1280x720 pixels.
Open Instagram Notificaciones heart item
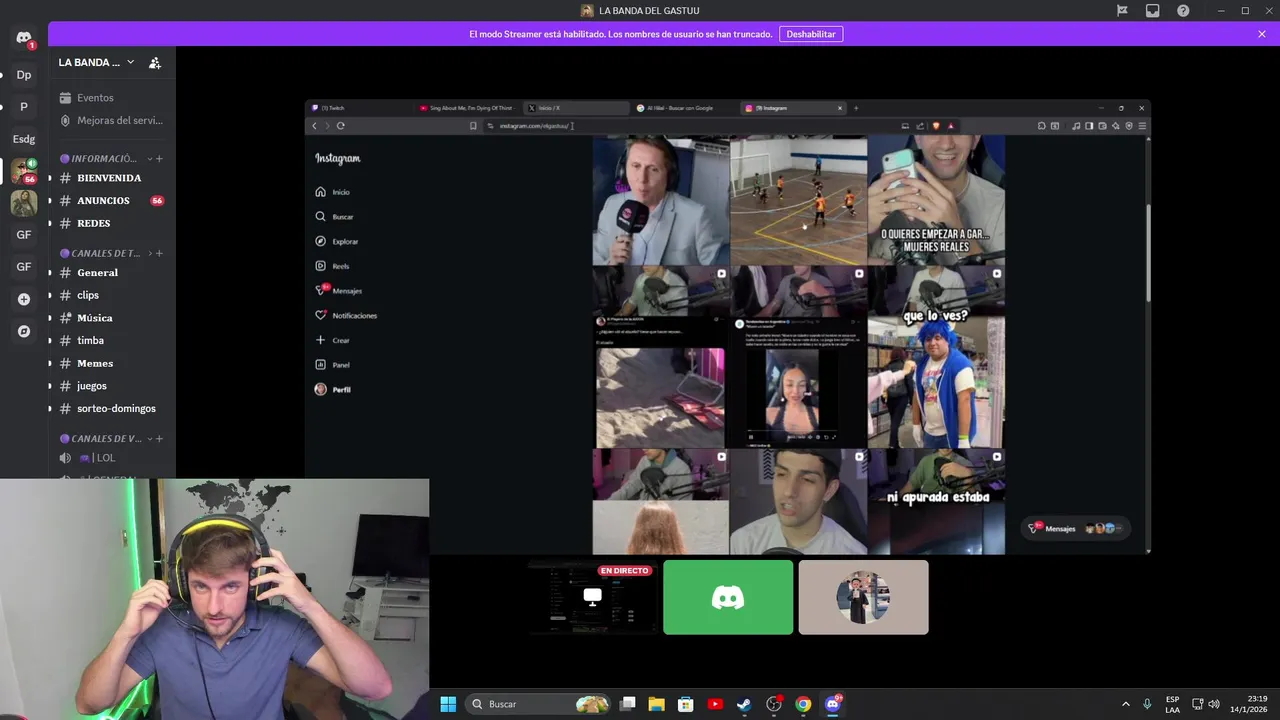click(x=346, y=315)
